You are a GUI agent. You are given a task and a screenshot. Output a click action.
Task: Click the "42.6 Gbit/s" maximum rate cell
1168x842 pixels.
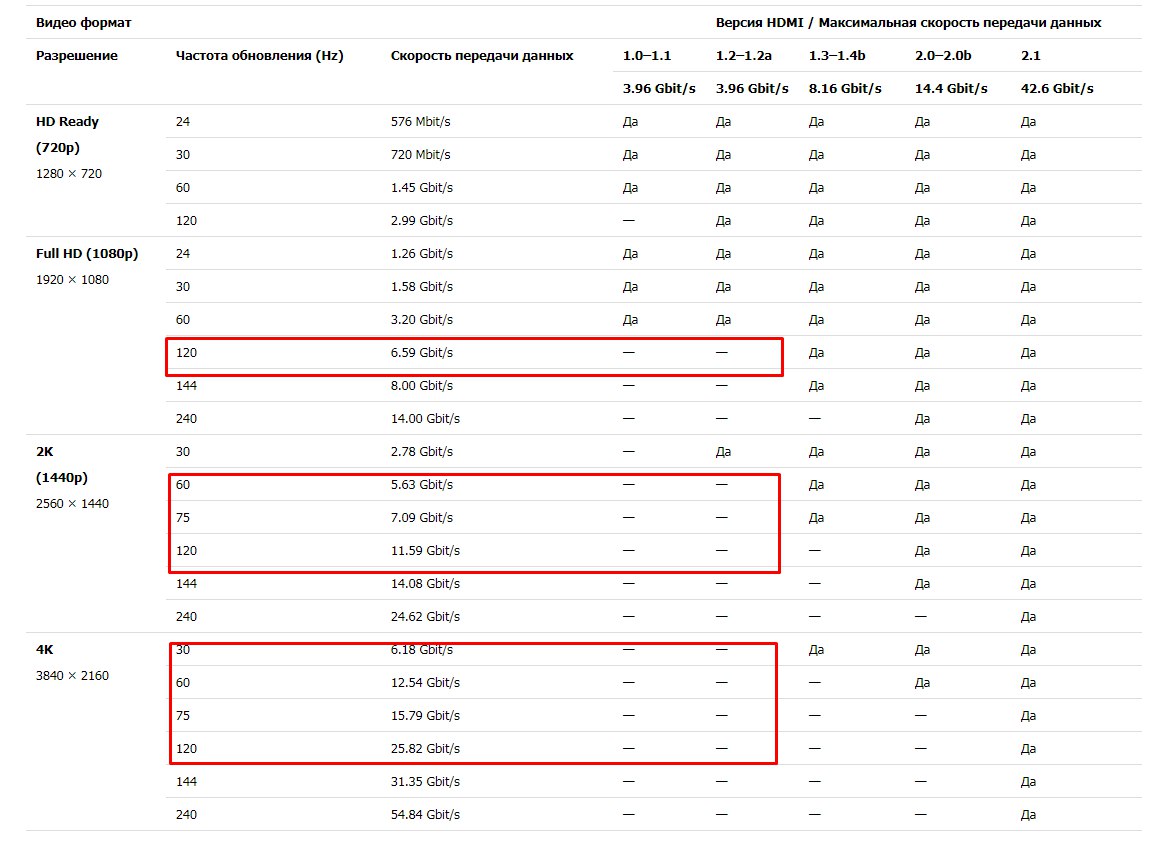(x=1057, y=88)
